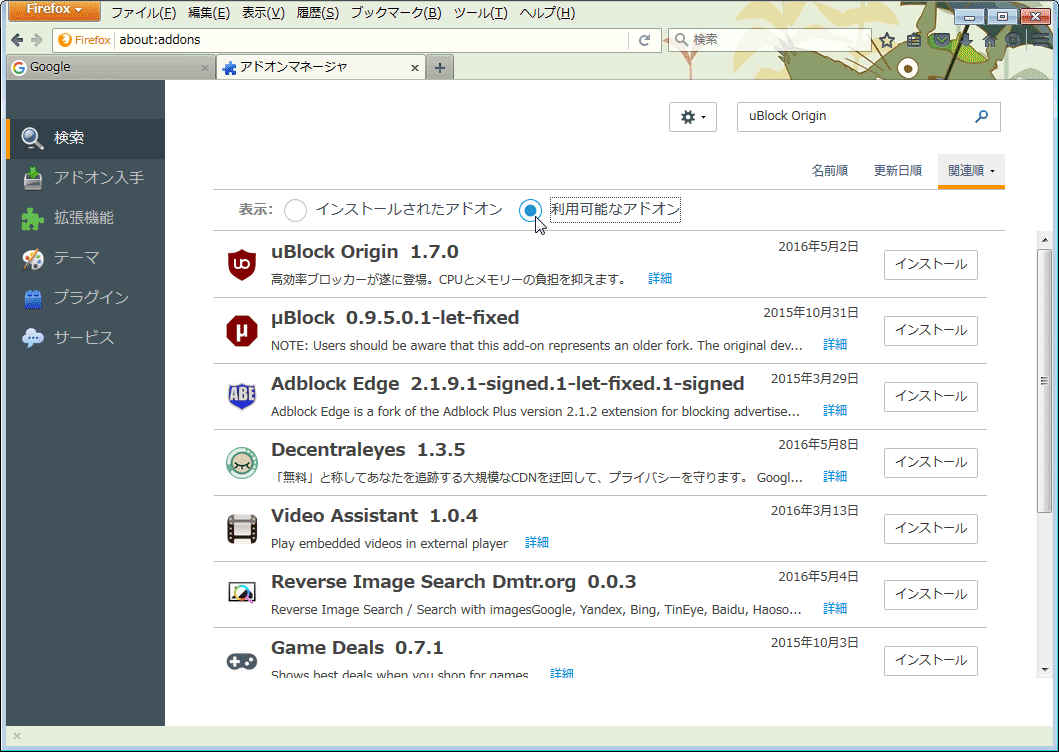Open 詳細 link for µBlock
This screenshot has height=752, width=1059.
click(x=835, y=345)
